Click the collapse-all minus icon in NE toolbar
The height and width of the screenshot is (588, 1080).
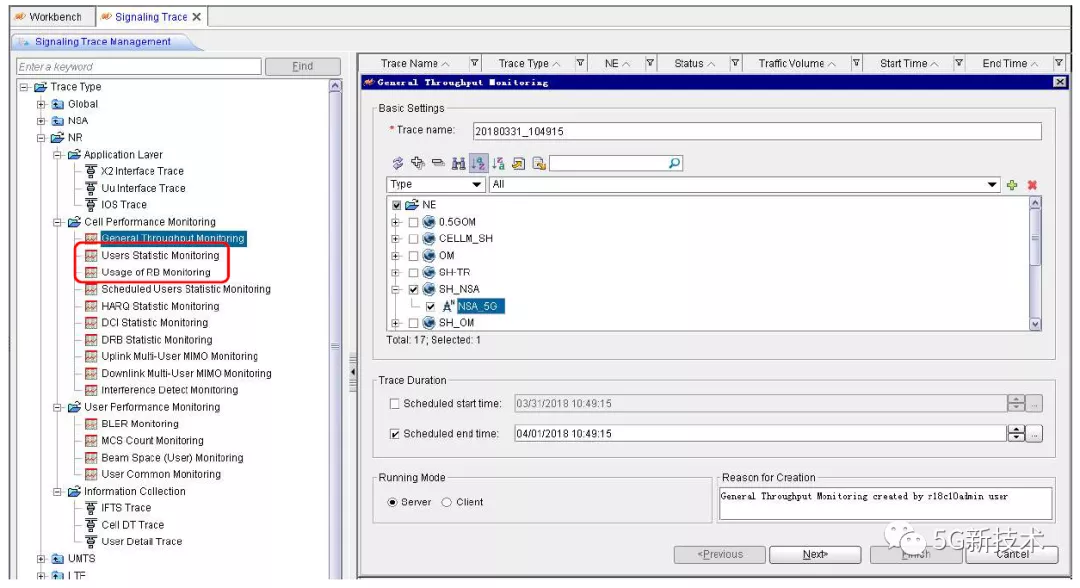coord(438,163)
